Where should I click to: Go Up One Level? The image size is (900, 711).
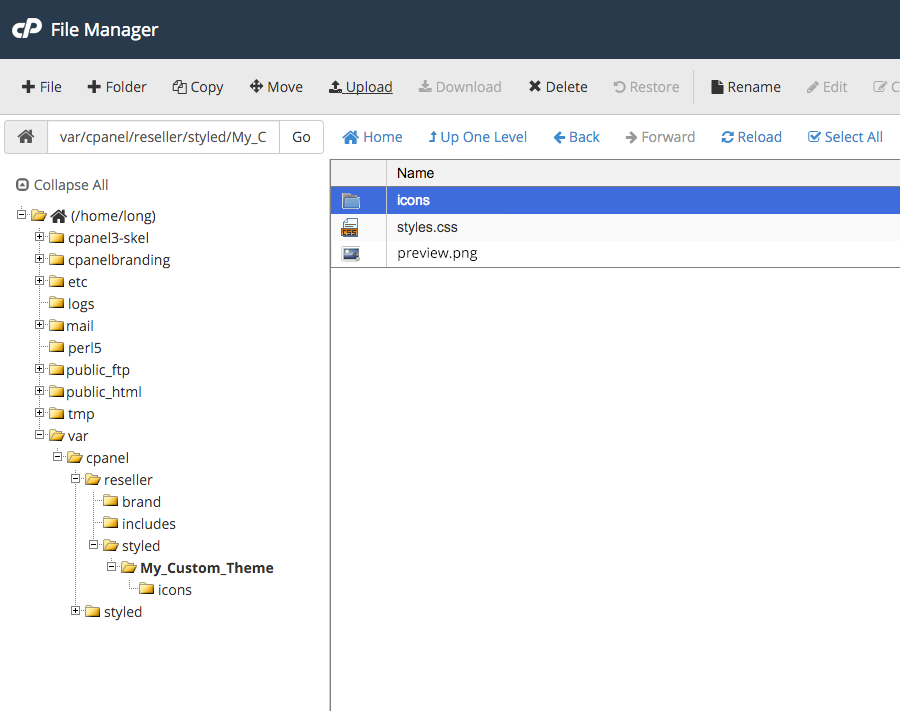(x=477, y=137)
